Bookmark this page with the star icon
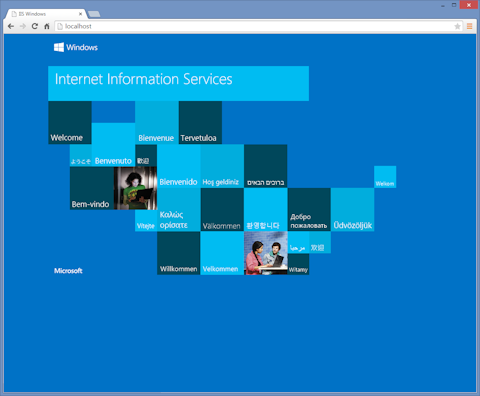This screenshot has width=480, height=396. (x=457, y=26)
